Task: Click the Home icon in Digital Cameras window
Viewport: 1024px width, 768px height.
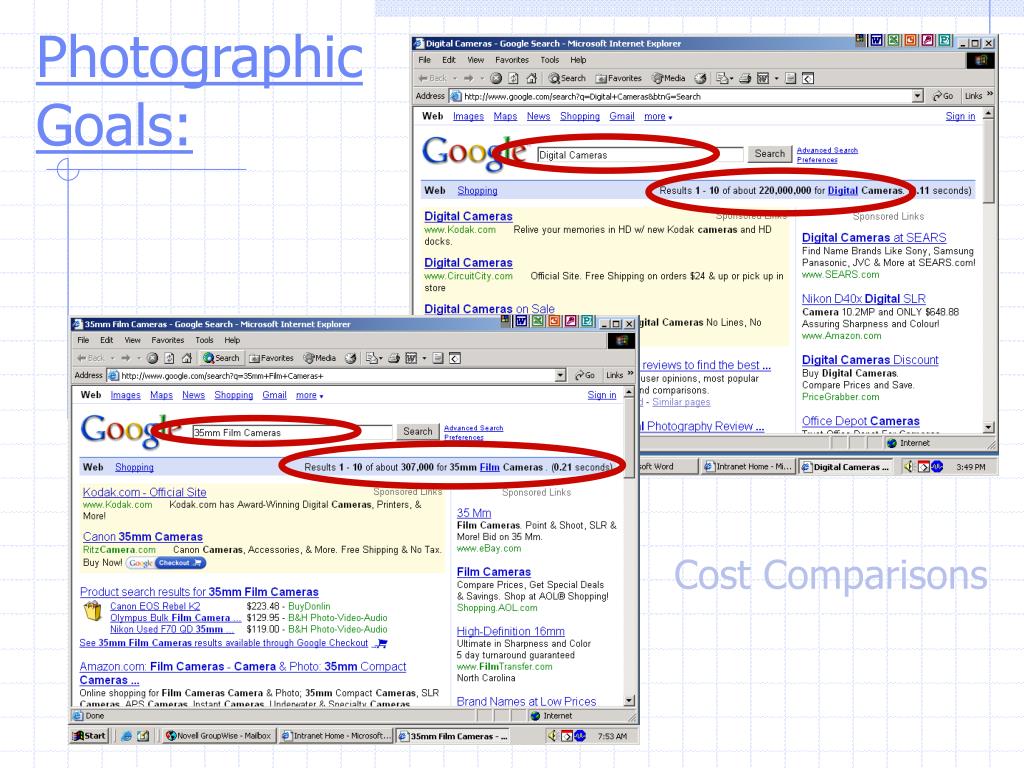Action: point(531,78)
